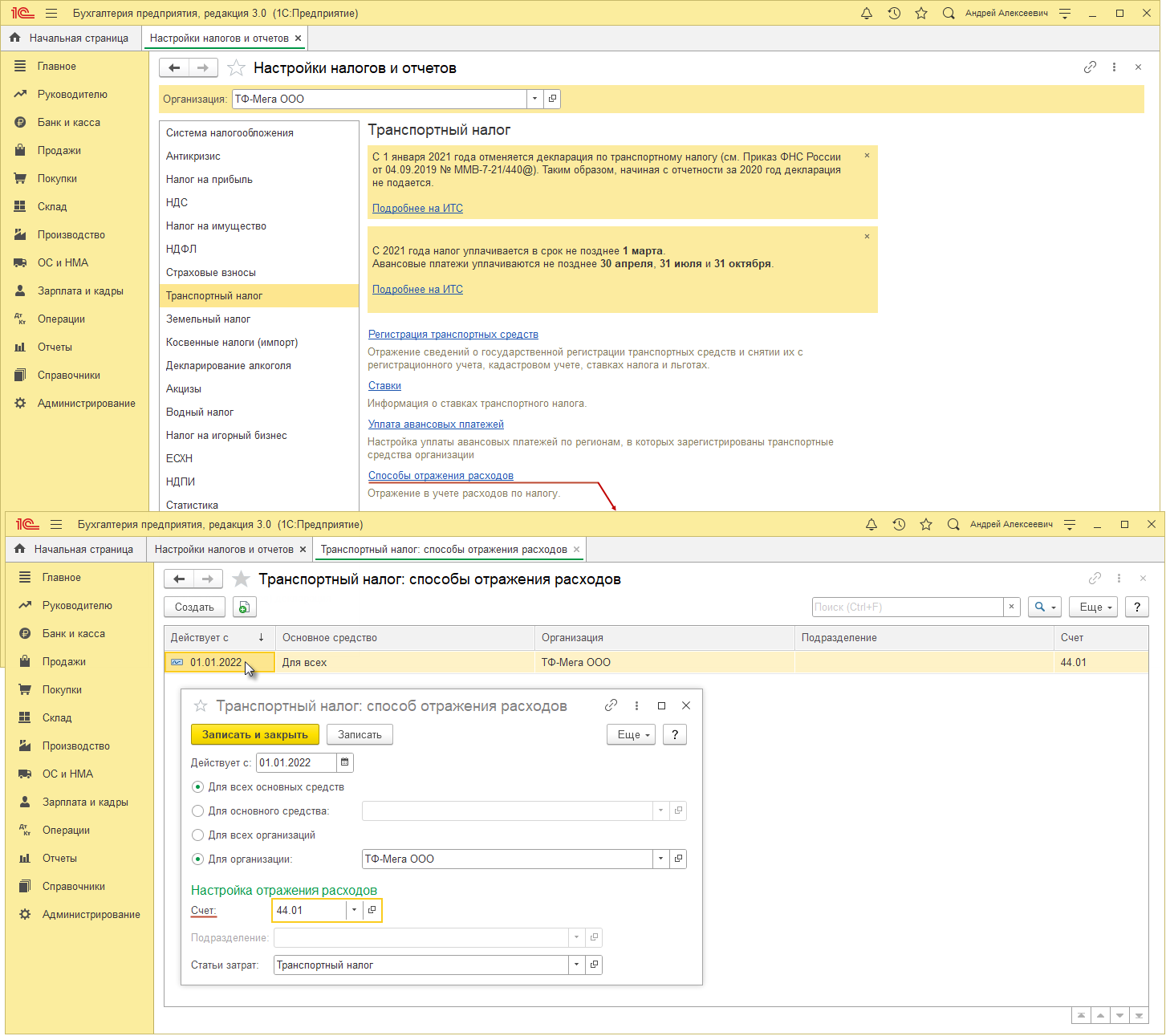Open list 'Еще' dropdown button
This screenshot has width=1166, height=1036.
pyautogui.click(x=1094, y=607)
